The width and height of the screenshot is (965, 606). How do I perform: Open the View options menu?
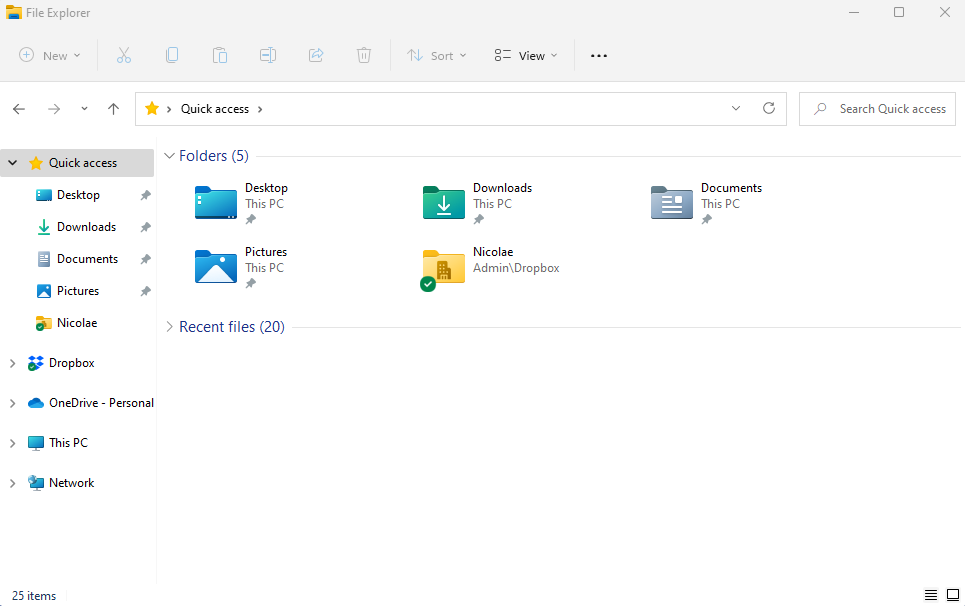[x=526, y=56]
